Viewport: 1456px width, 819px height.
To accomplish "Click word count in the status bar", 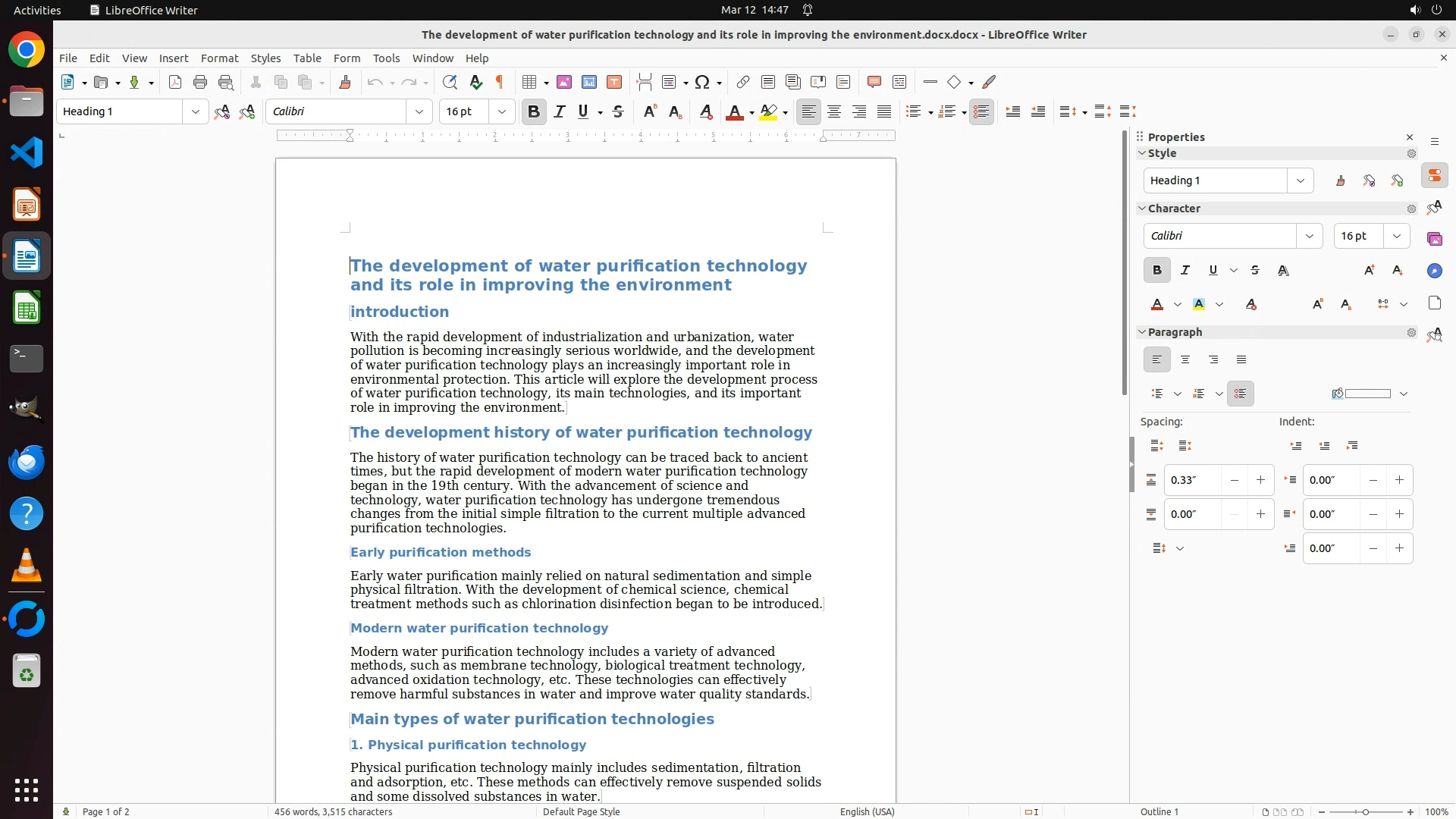I will point(333,811).
